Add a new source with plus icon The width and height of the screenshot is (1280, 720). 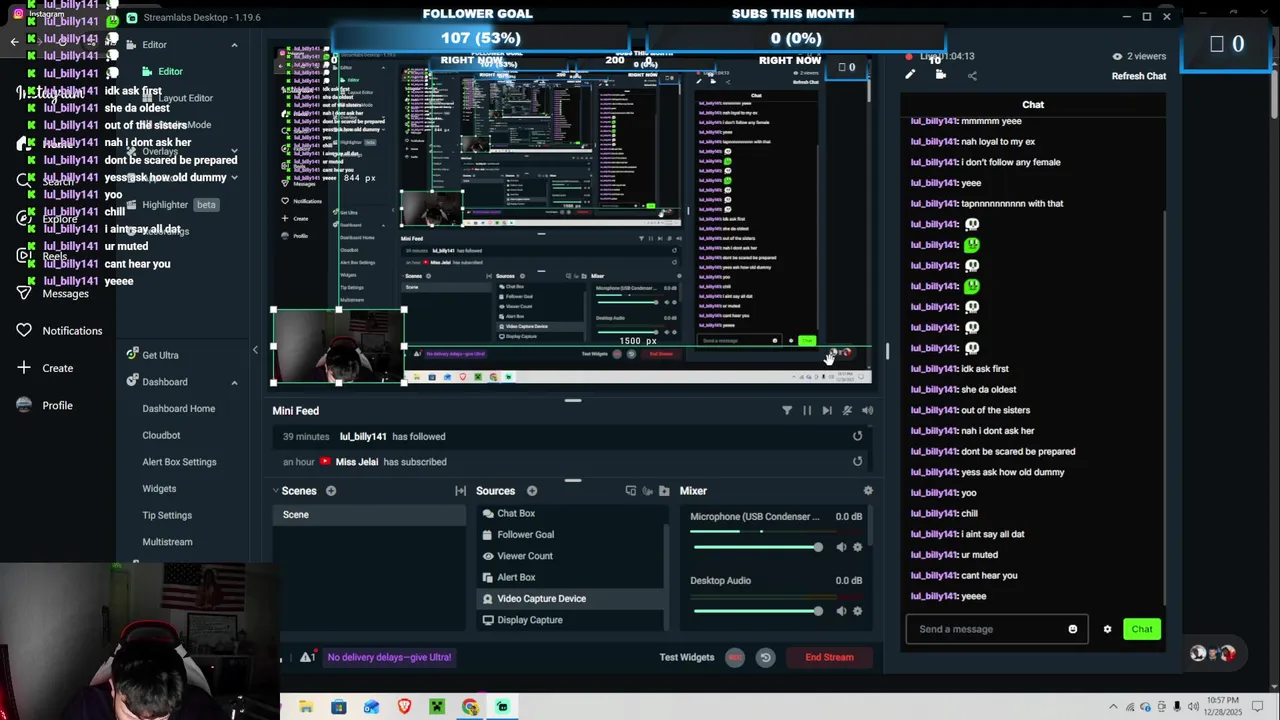click(532, 491)
